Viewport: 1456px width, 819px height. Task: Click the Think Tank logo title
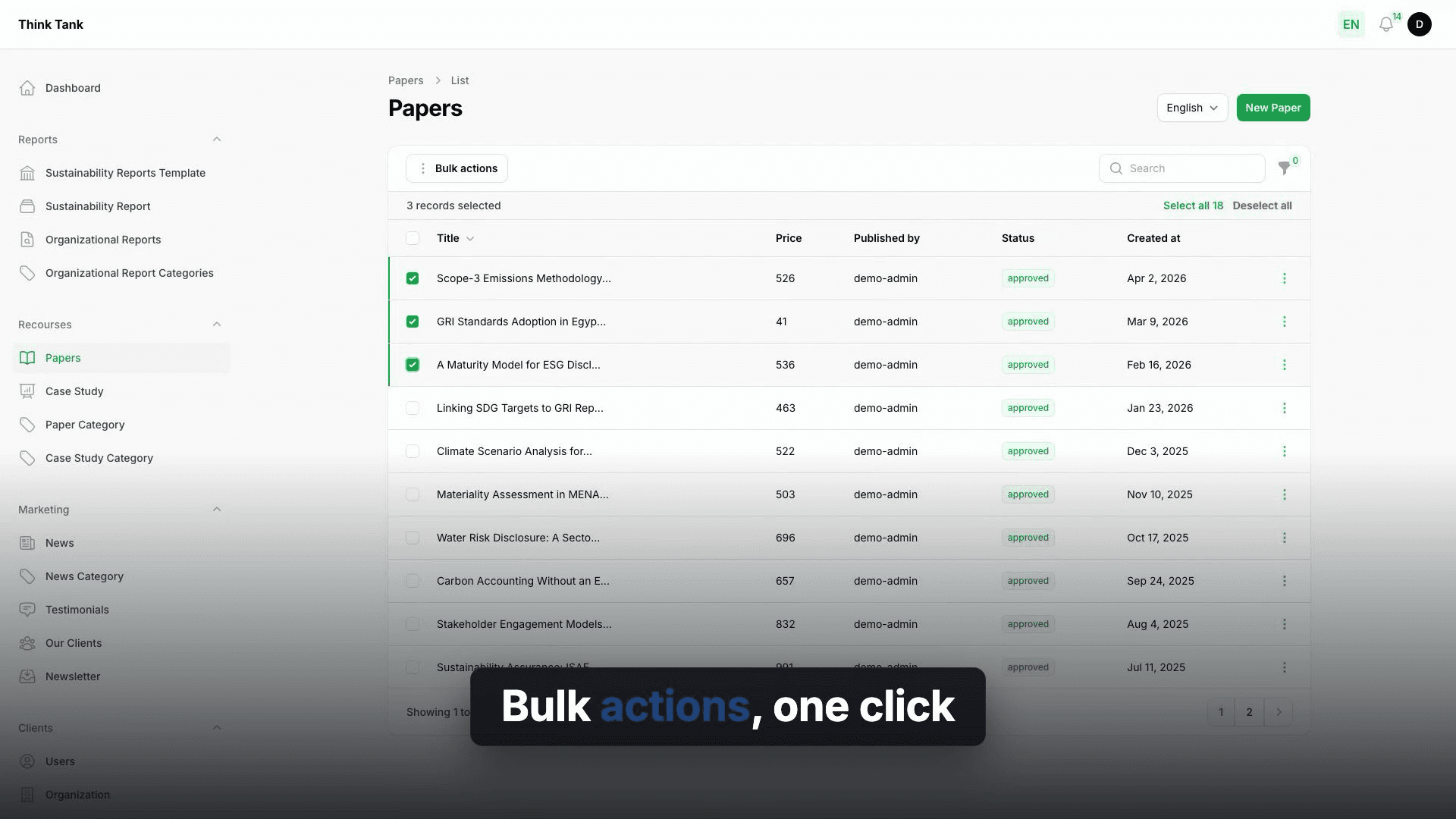tap(51, 24)
